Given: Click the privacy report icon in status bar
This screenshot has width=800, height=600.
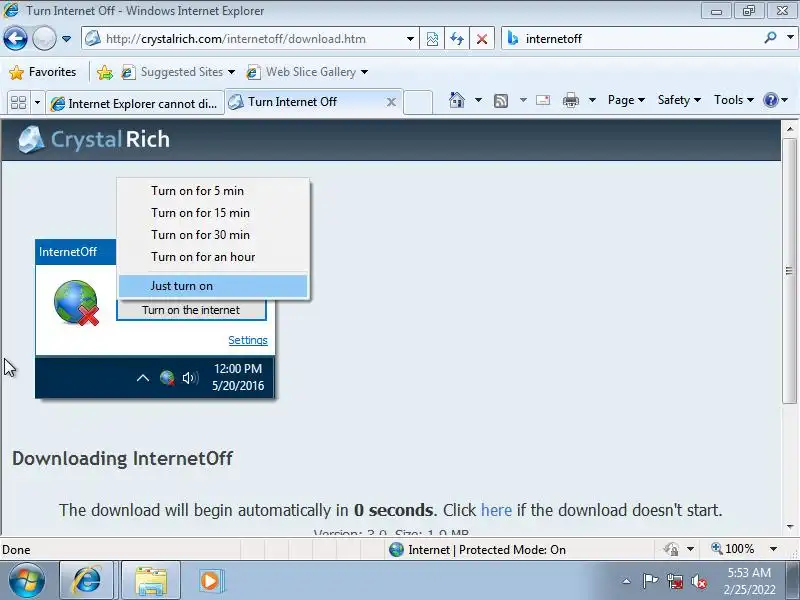Looking at the screenshot, I should click(x=671, y=549).
